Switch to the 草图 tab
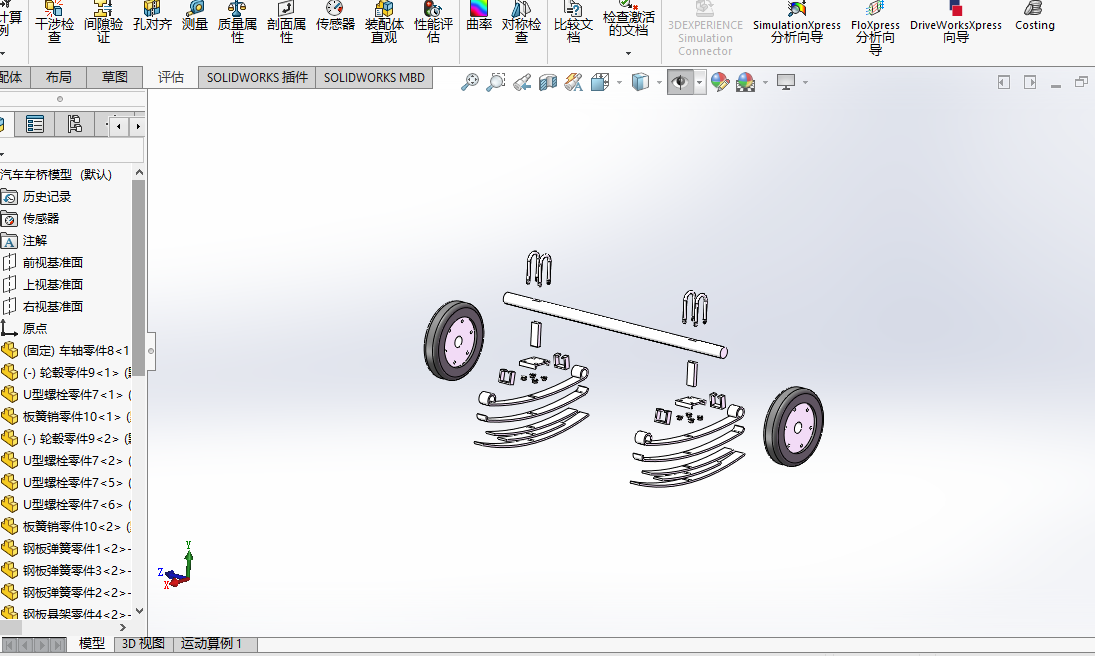This screenshot has width=1095, height=656. pyautogui.click(x=115, y=78)
